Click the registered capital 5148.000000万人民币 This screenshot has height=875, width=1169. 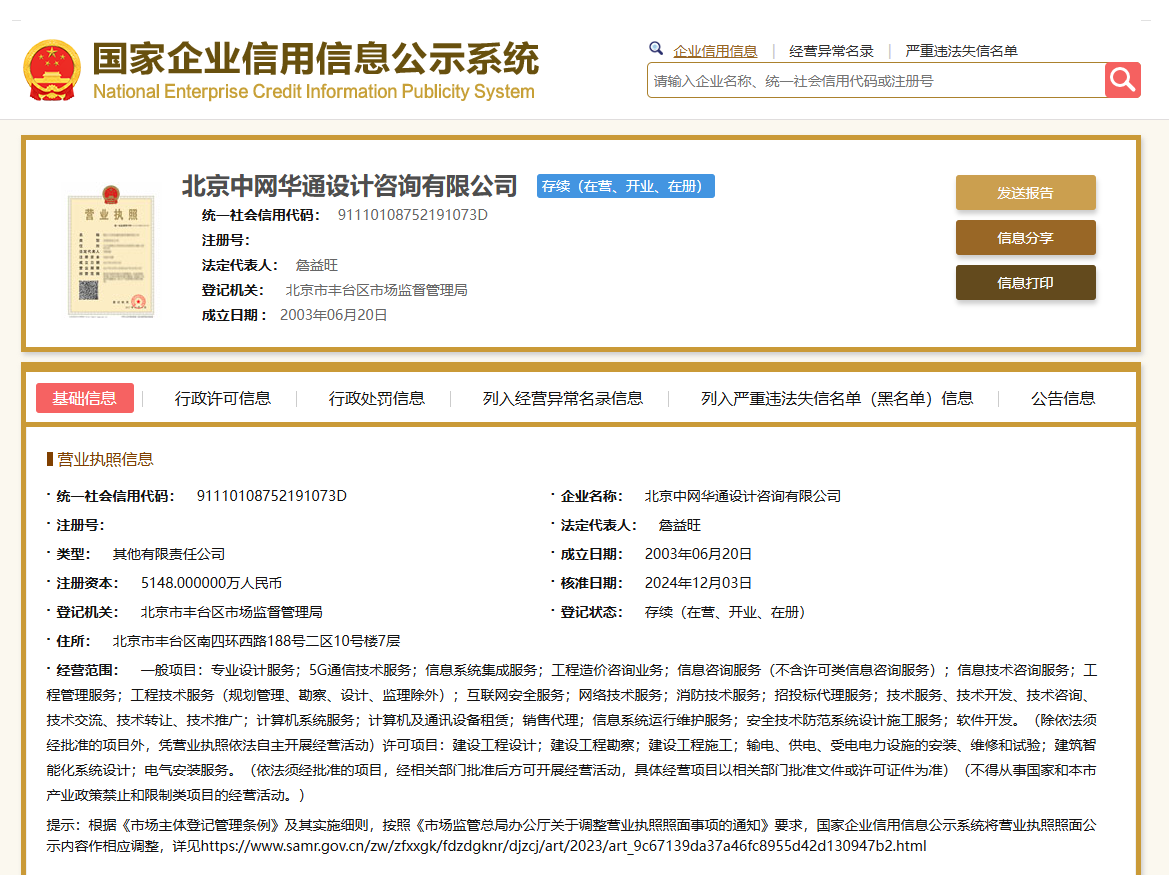[x=211, y=583]
